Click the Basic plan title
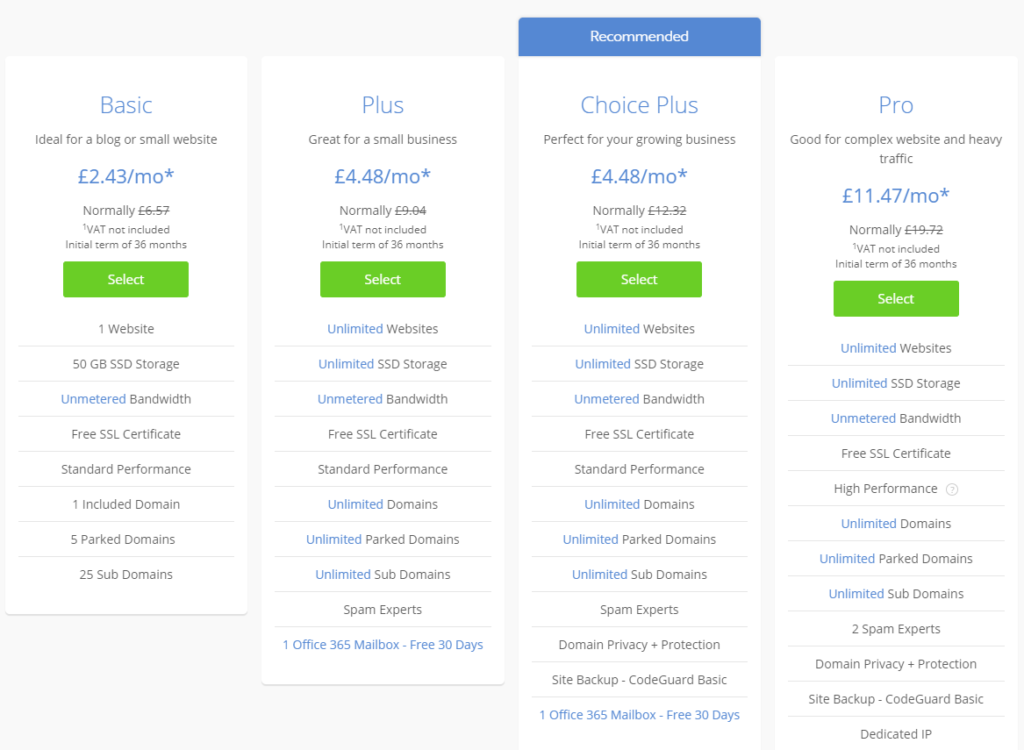The height and width of the screenshot is (750, 1024). [126, 105]
